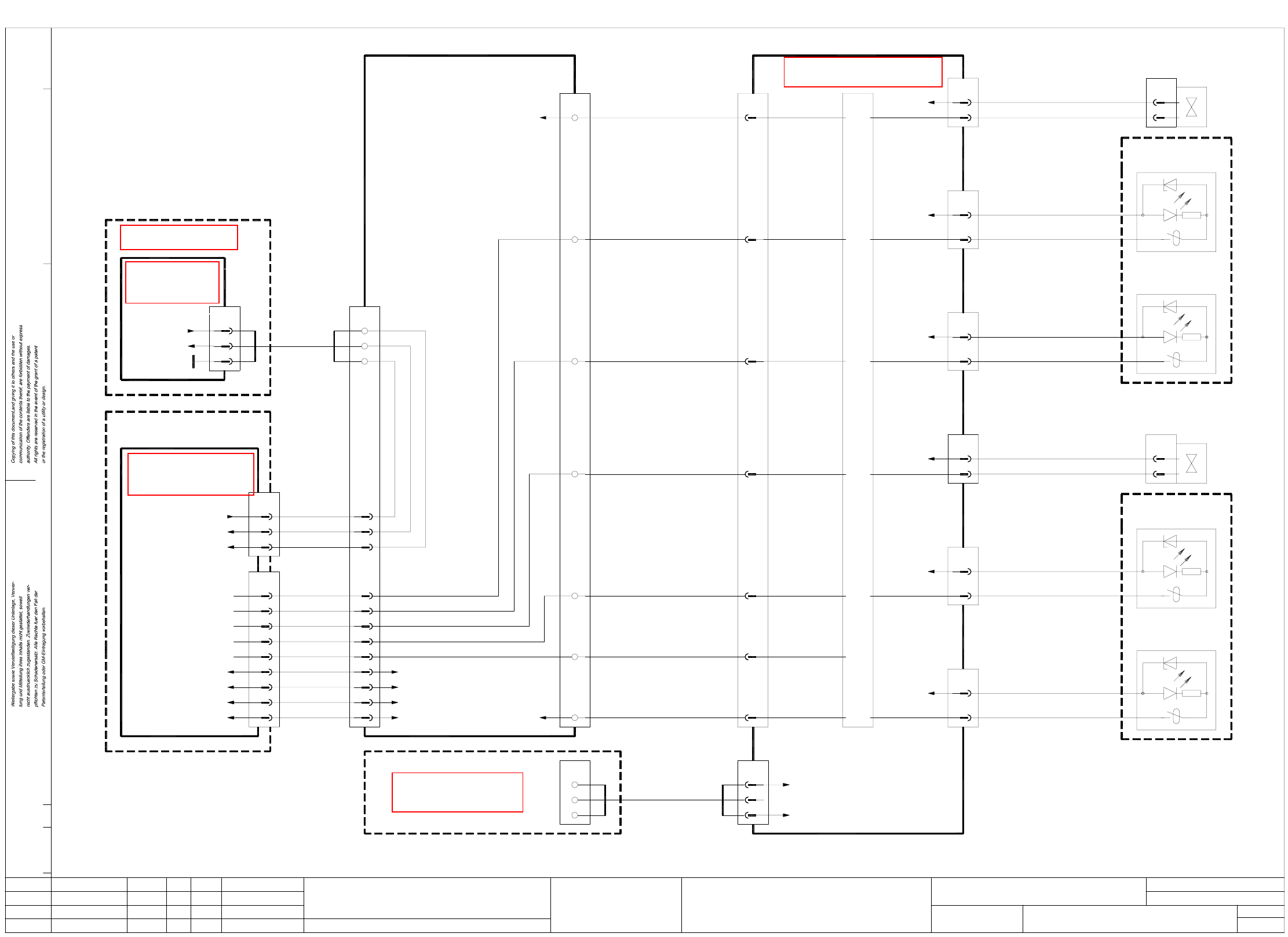The image size is (1288, 937).
Task: Select the red box in the lower-left large component
Action: click(191, 474)
